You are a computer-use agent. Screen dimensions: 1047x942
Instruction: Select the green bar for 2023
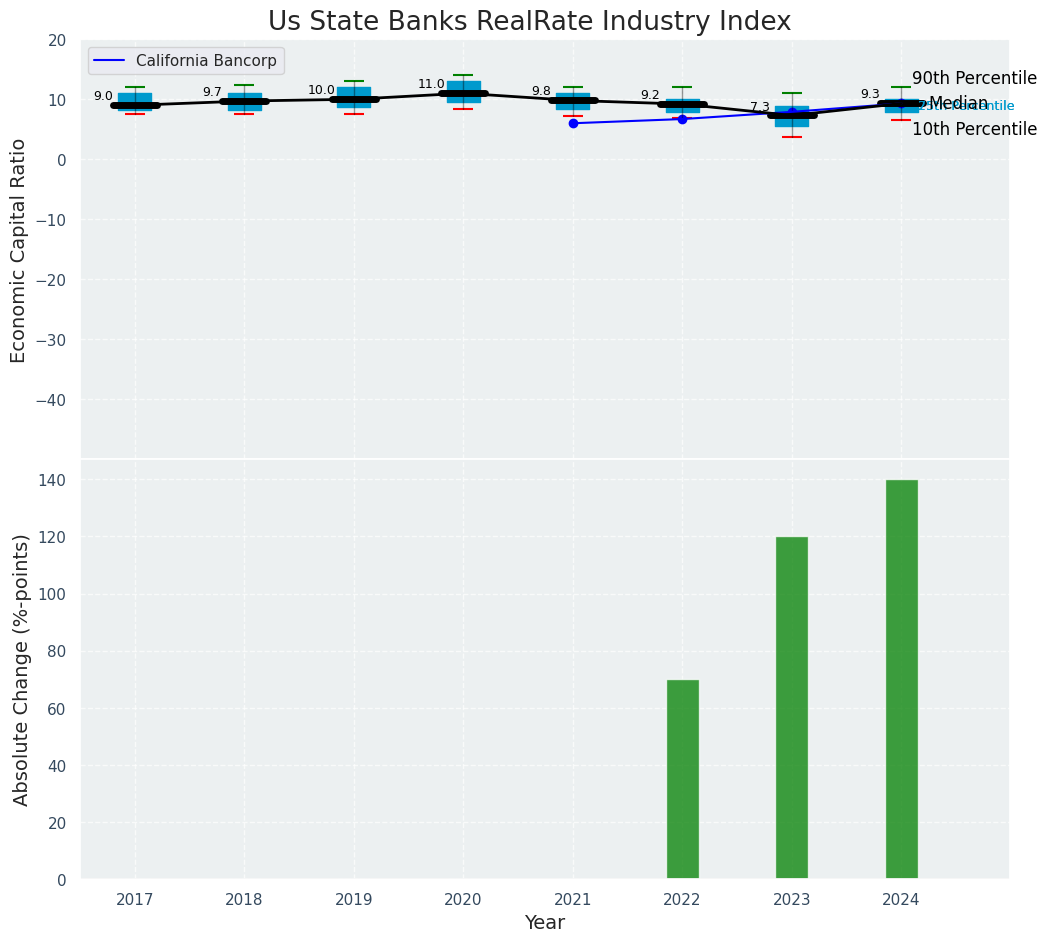click(791, 708)
